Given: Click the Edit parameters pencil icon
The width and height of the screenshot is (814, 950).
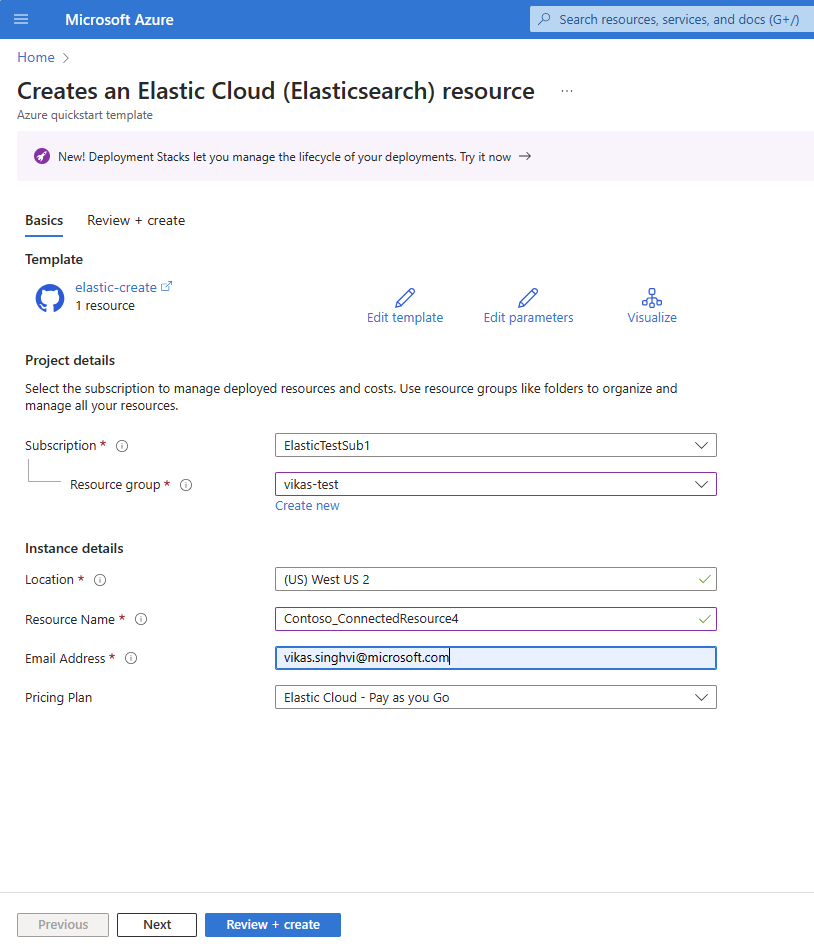Looking at the screenshot, I should coord(528,297).
